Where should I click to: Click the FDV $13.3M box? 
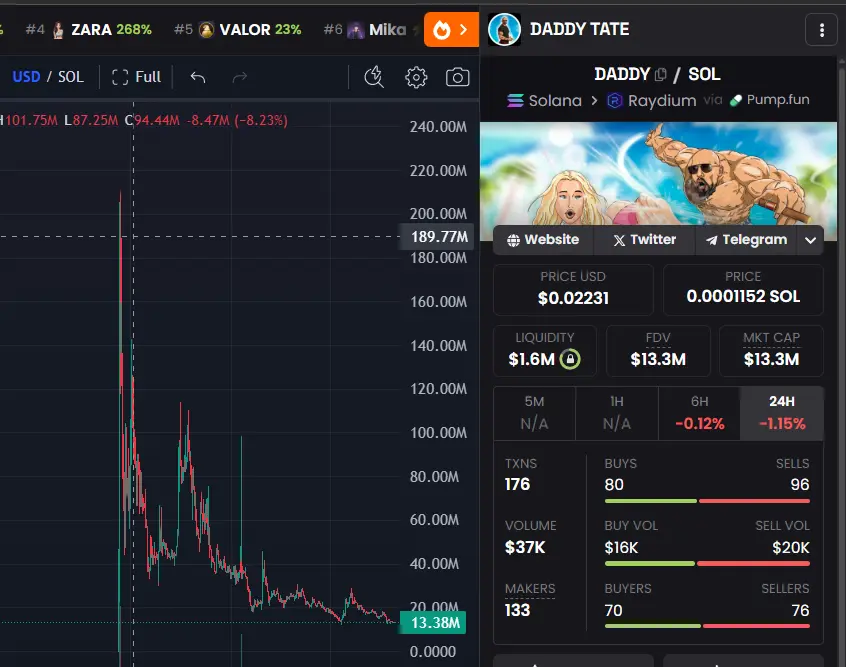tap(658, 351)
